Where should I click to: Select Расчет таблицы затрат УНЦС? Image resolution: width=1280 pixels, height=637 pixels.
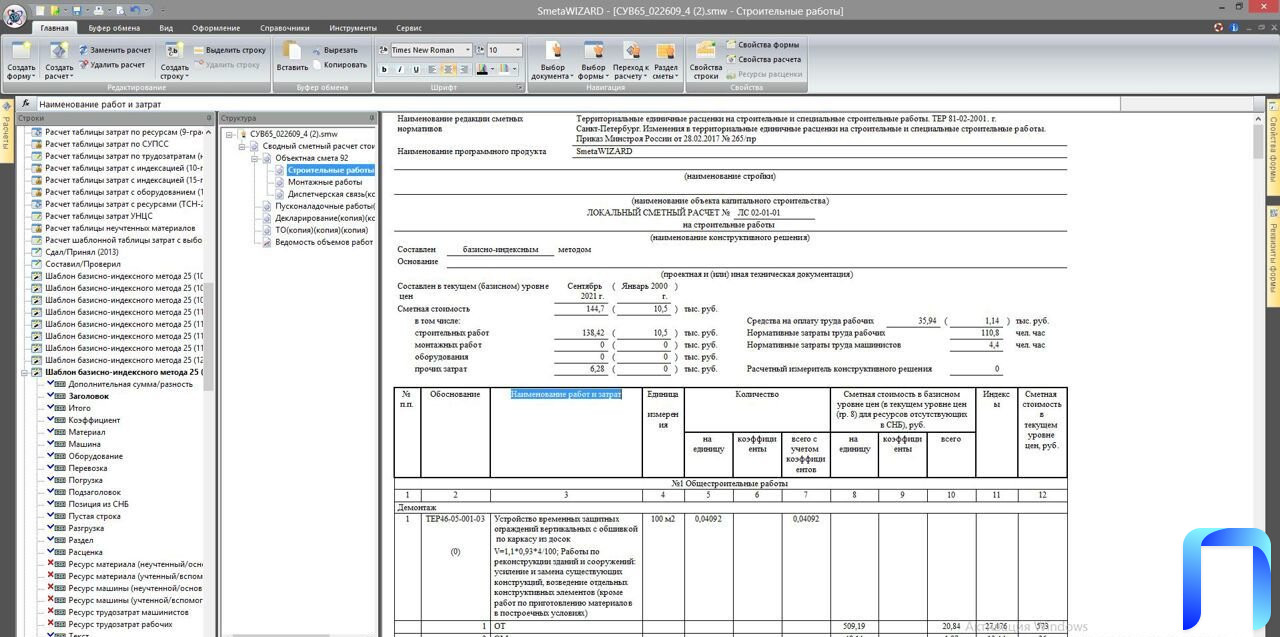[98, 216]
